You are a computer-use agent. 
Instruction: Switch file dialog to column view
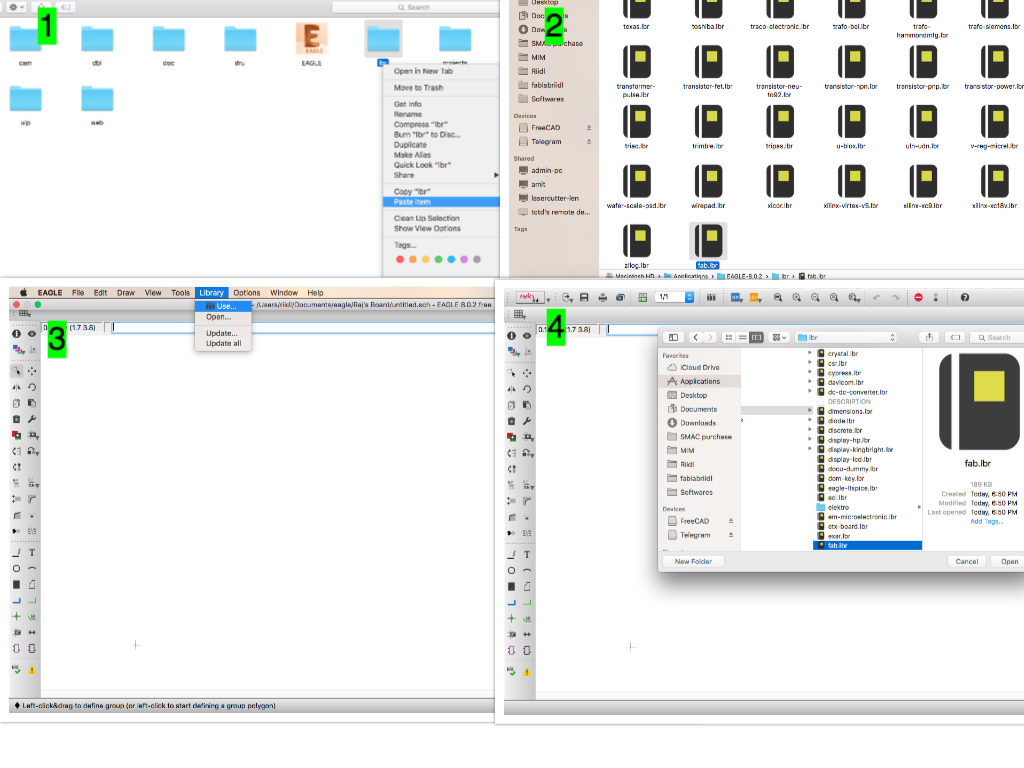point(756,338)
